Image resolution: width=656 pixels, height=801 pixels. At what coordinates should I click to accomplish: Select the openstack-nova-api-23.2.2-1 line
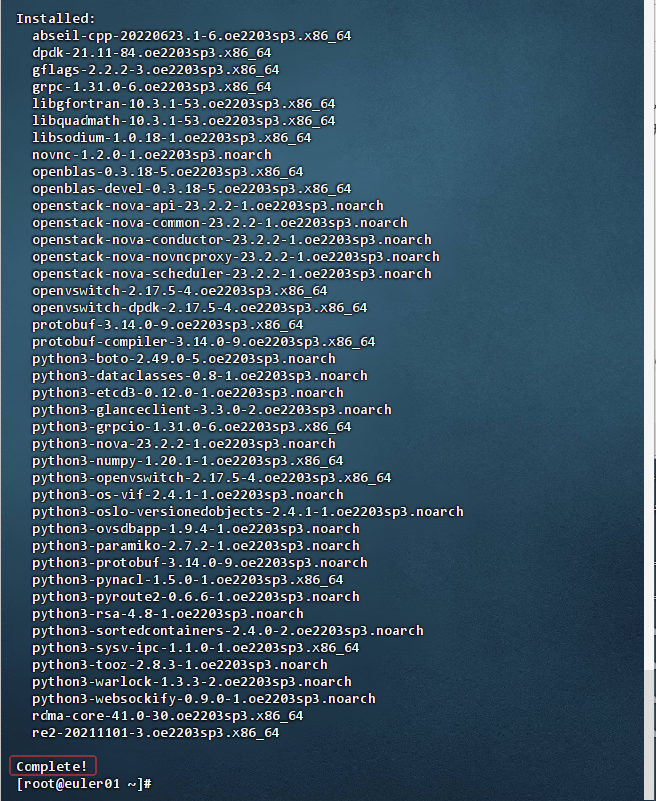208,205
